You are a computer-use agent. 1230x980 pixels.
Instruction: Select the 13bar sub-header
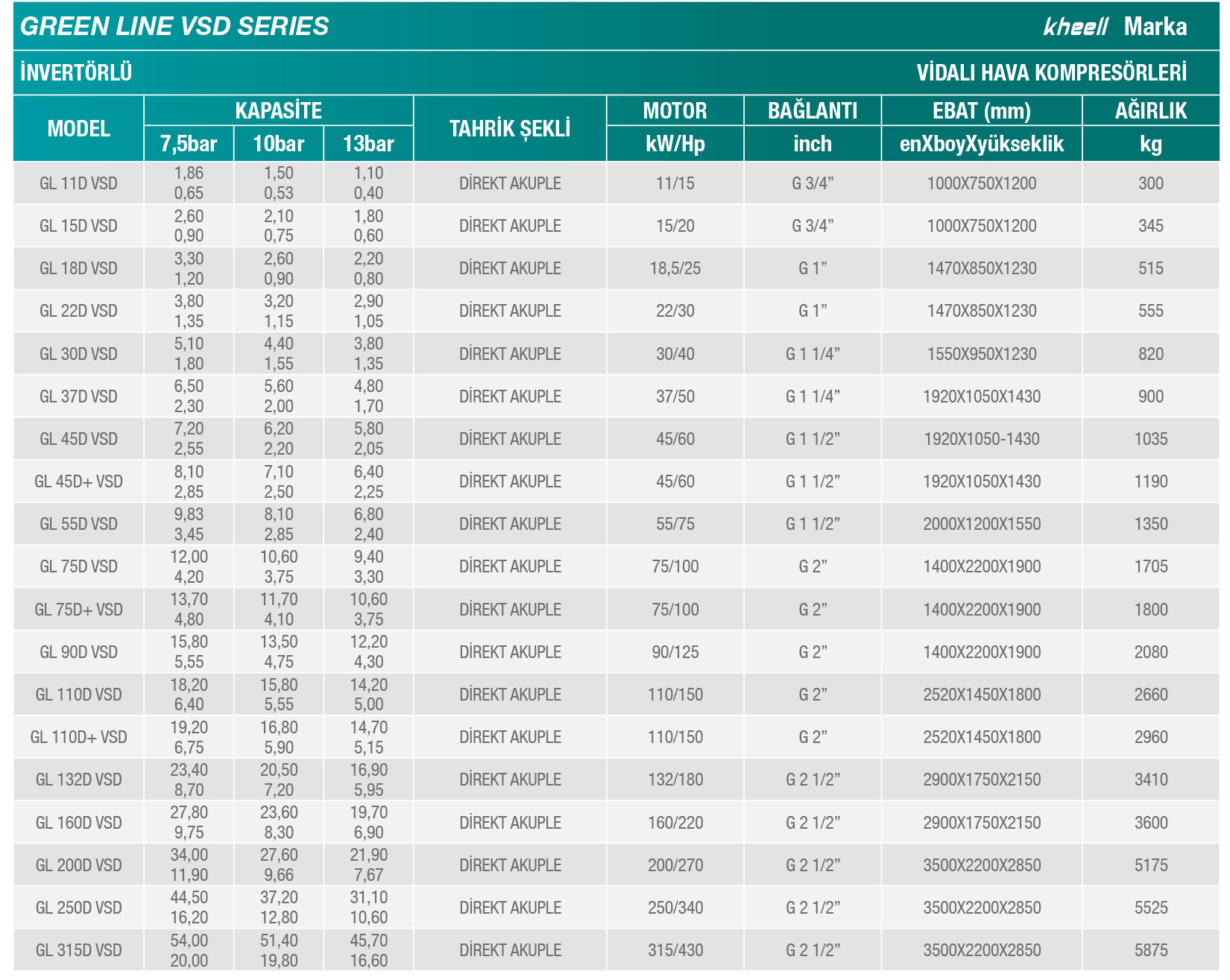pos(368,144)
